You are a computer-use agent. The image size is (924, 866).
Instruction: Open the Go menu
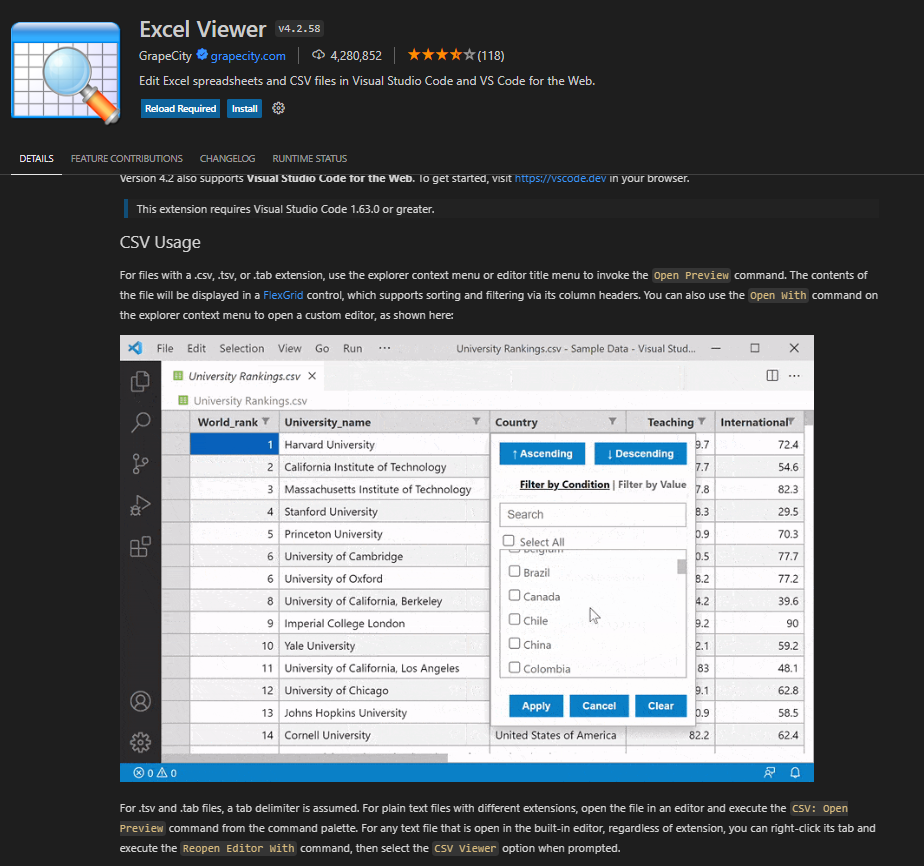(x=322, y=348)
